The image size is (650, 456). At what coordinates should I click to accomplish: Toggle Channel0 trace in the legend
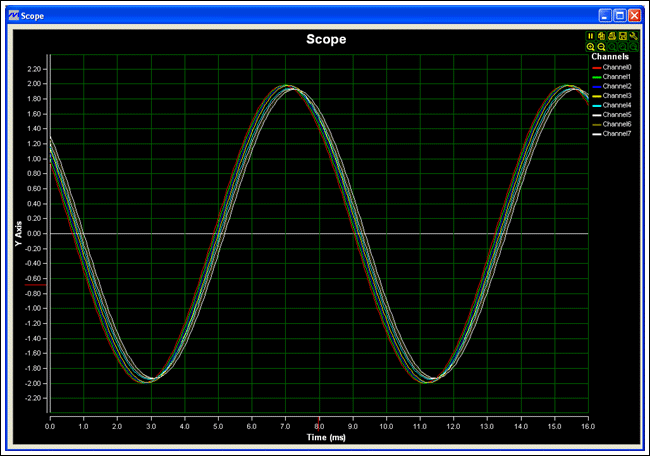pyautogui.click(x=617, y=67)
